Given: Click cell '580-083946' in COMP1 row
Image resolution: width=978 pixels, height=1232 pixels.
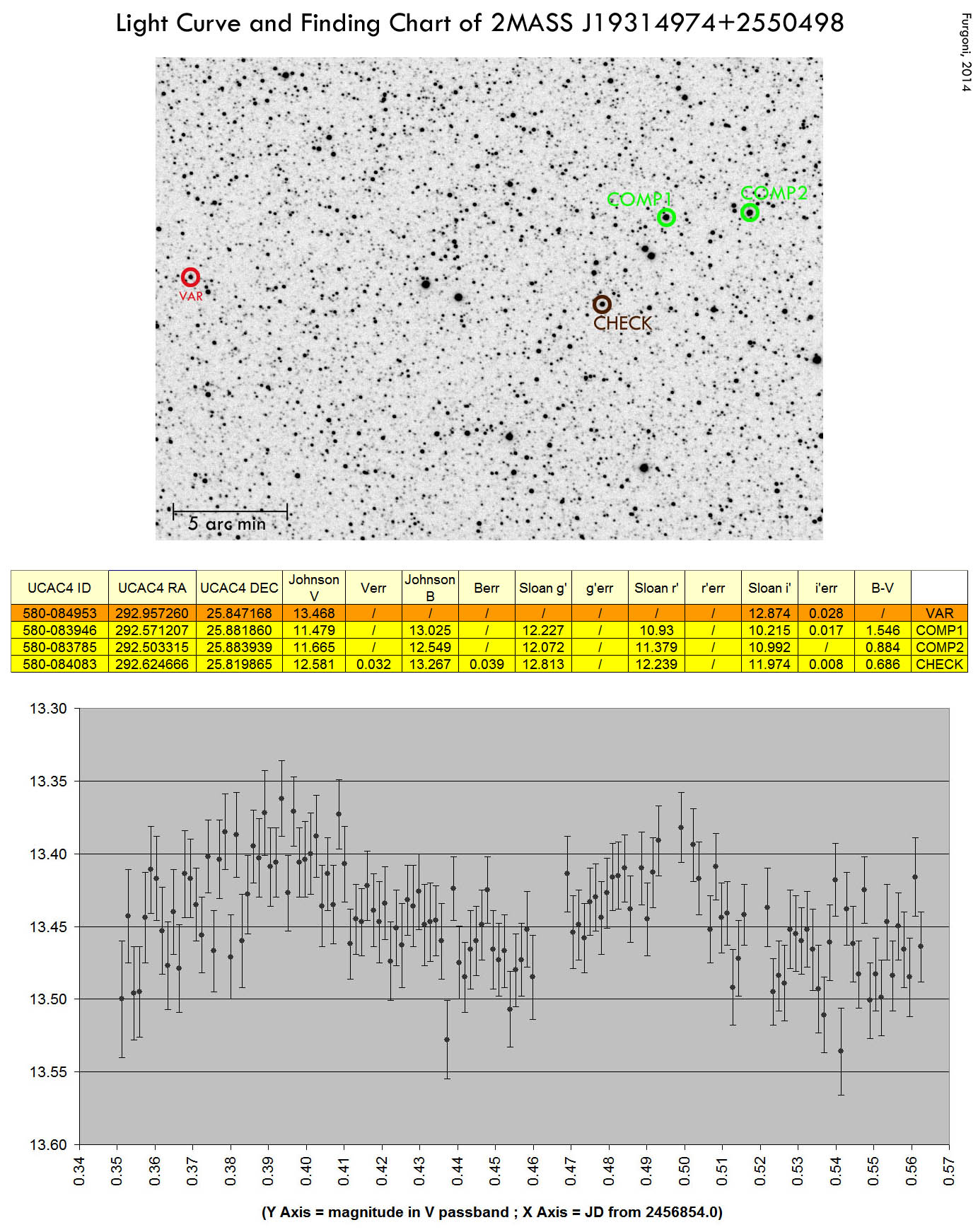Looking at the screenshot, I should click(59, 630).
